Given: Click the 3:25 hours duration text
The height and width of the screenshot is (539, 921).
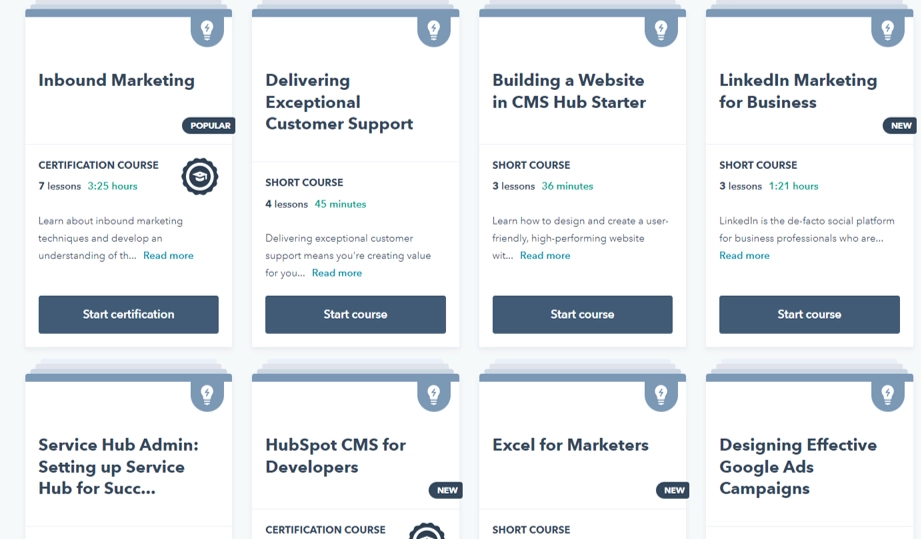Looking at the screenshot, I should (x=112, y=186).
